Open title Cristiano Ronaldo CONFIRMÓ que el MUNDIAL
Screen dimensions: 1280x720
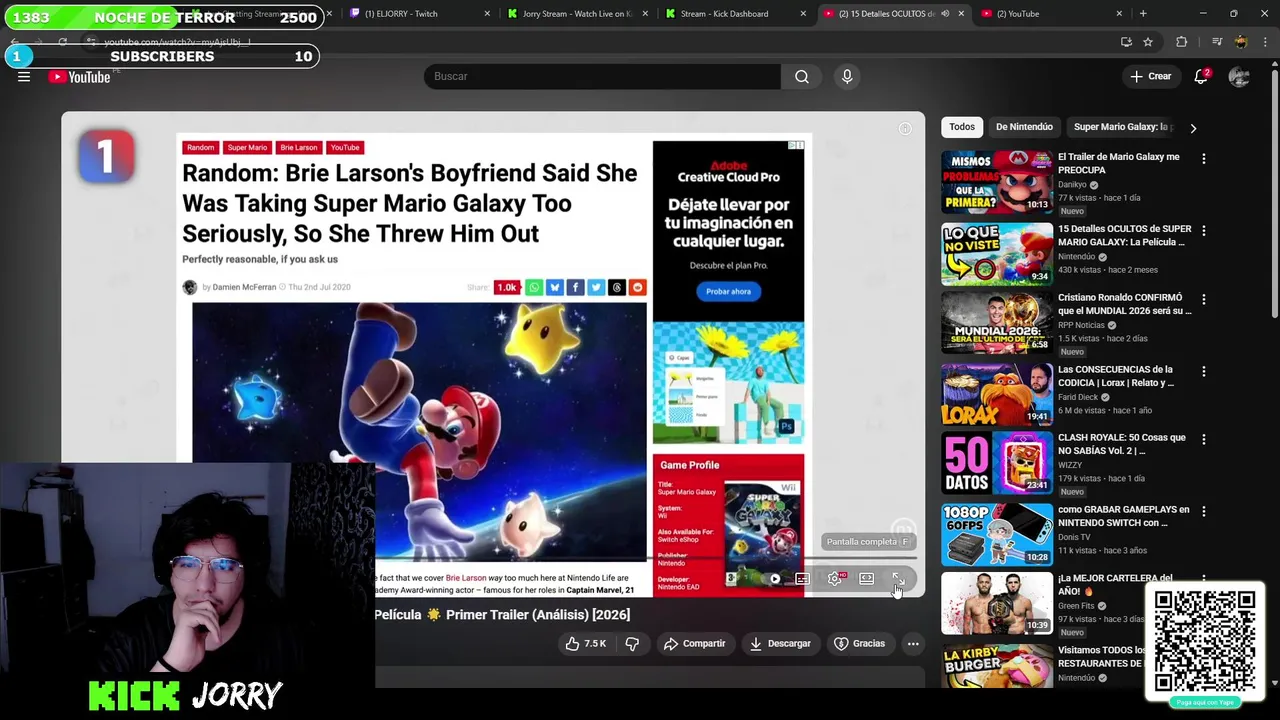(x=1125, y=304)
